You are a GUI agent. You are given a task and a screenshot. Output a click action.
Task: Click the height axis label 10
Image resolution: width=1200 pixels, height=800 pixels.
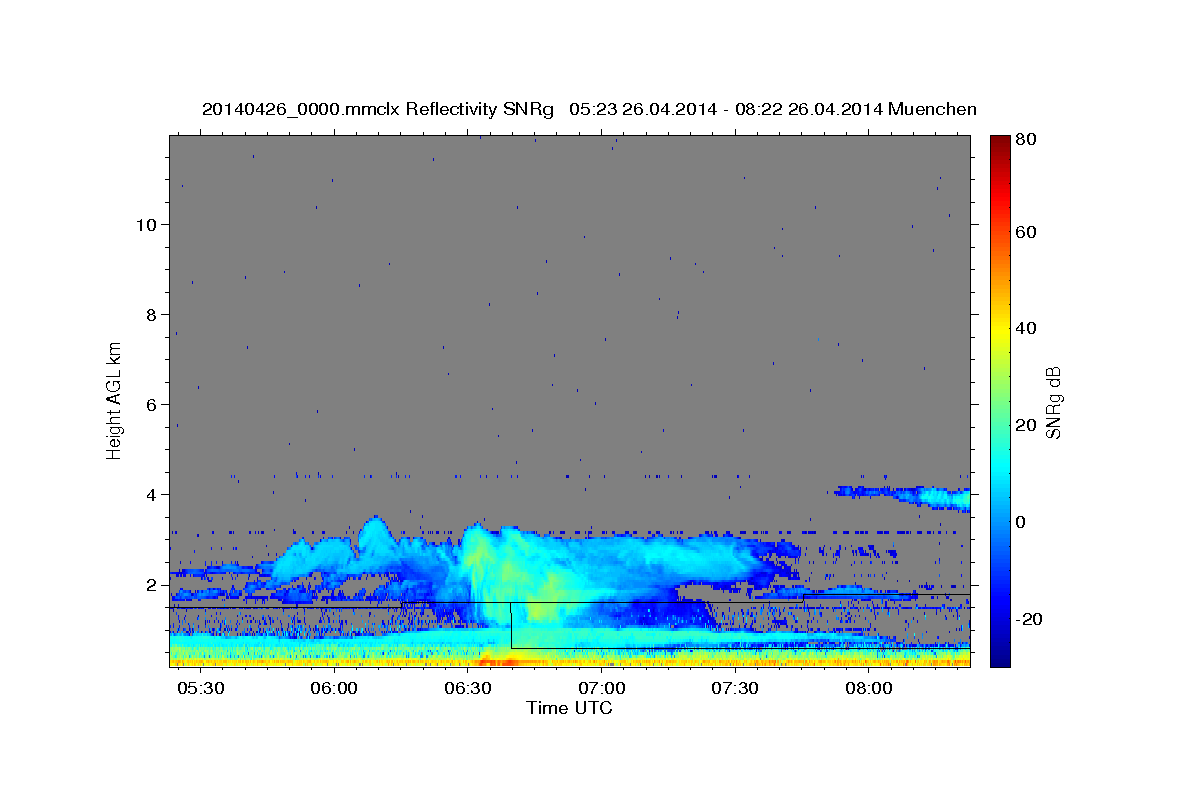pos(145,224)
